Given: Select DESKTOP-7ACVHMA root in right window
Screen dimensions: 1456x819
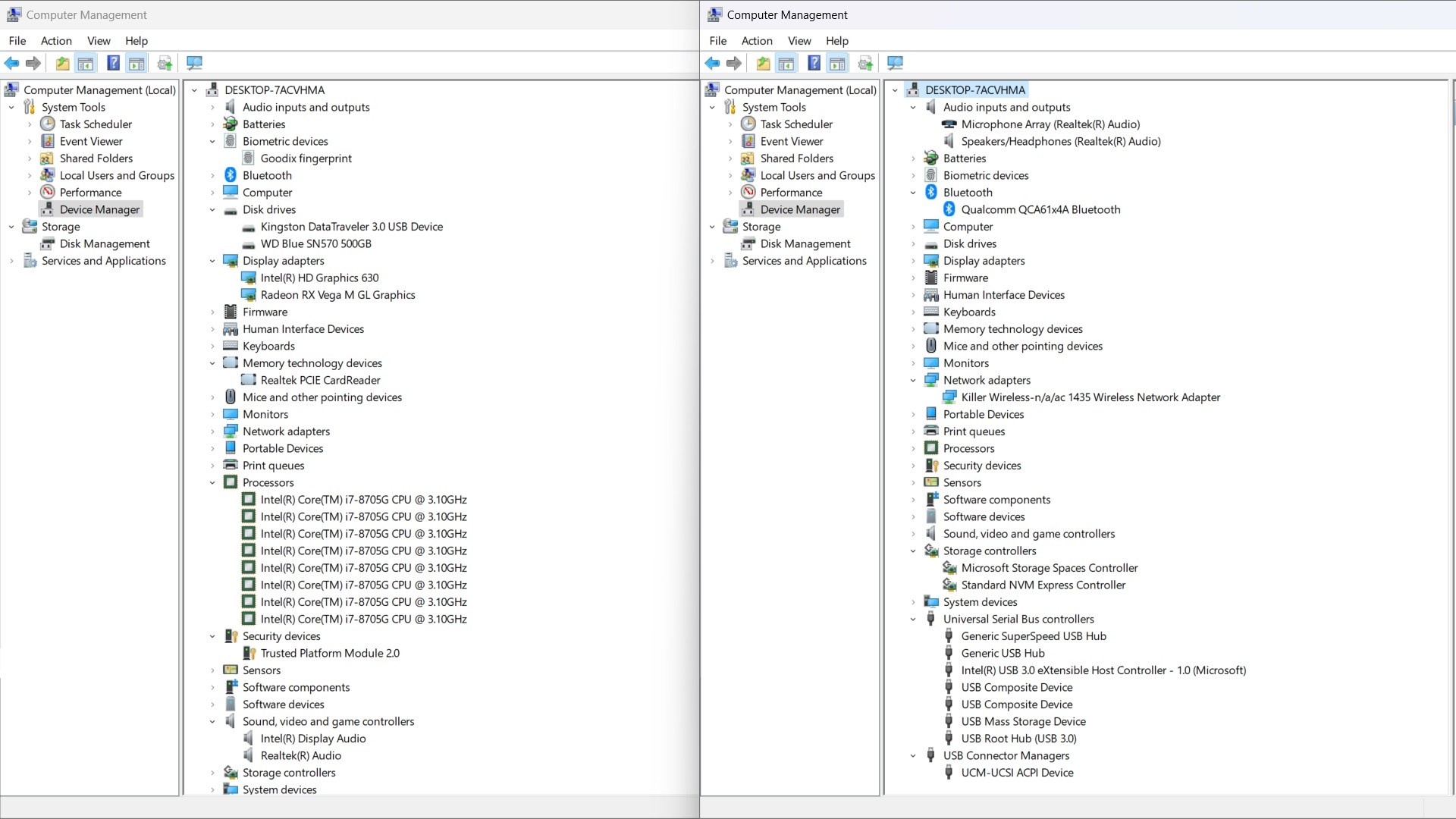Looking at the screenshot, I should [x=975, y=90].
